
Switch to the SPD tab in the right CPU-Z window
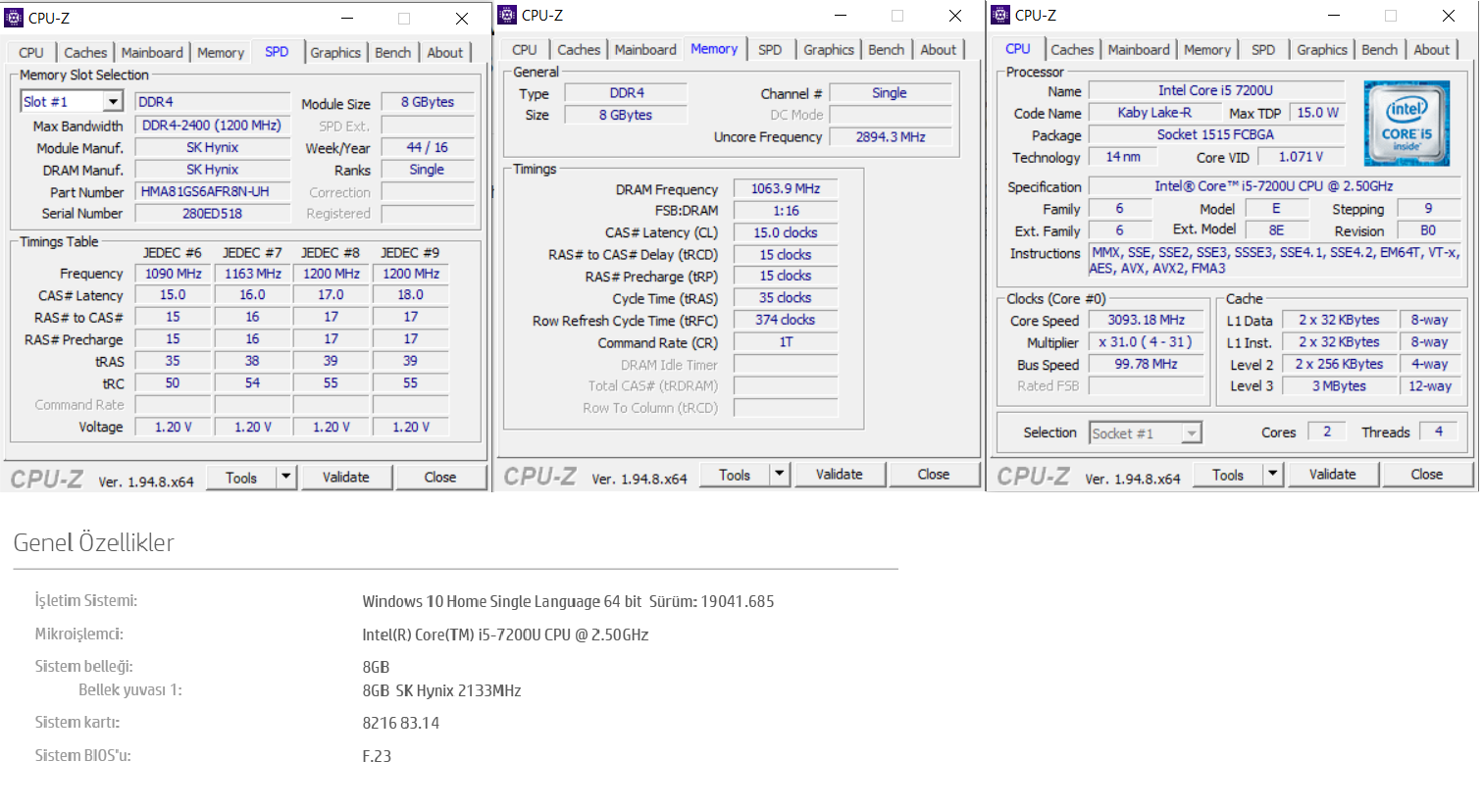coord(1264,50)
